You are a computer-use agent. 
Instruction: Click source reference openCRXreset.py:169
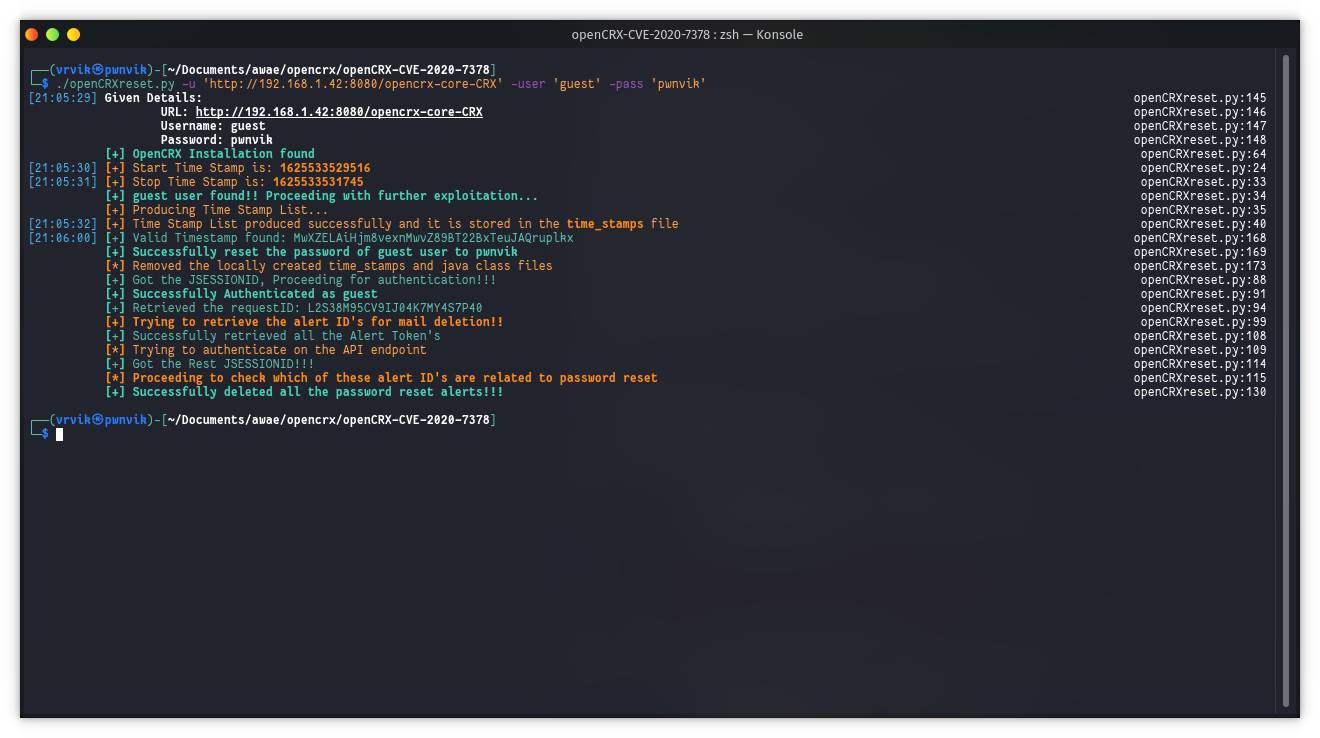pos(1200,252)
